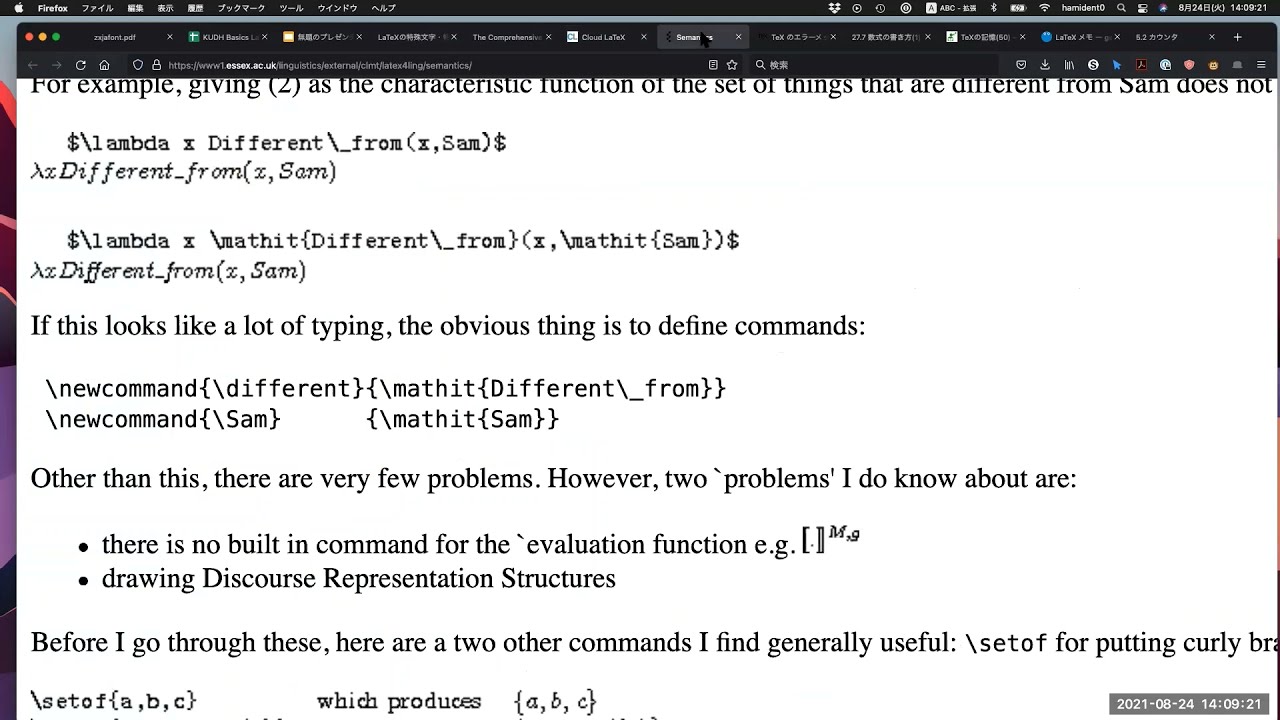Click the tracking protection shield icon
Viewport: 1280px width, 720px height.
coord(138,65)
